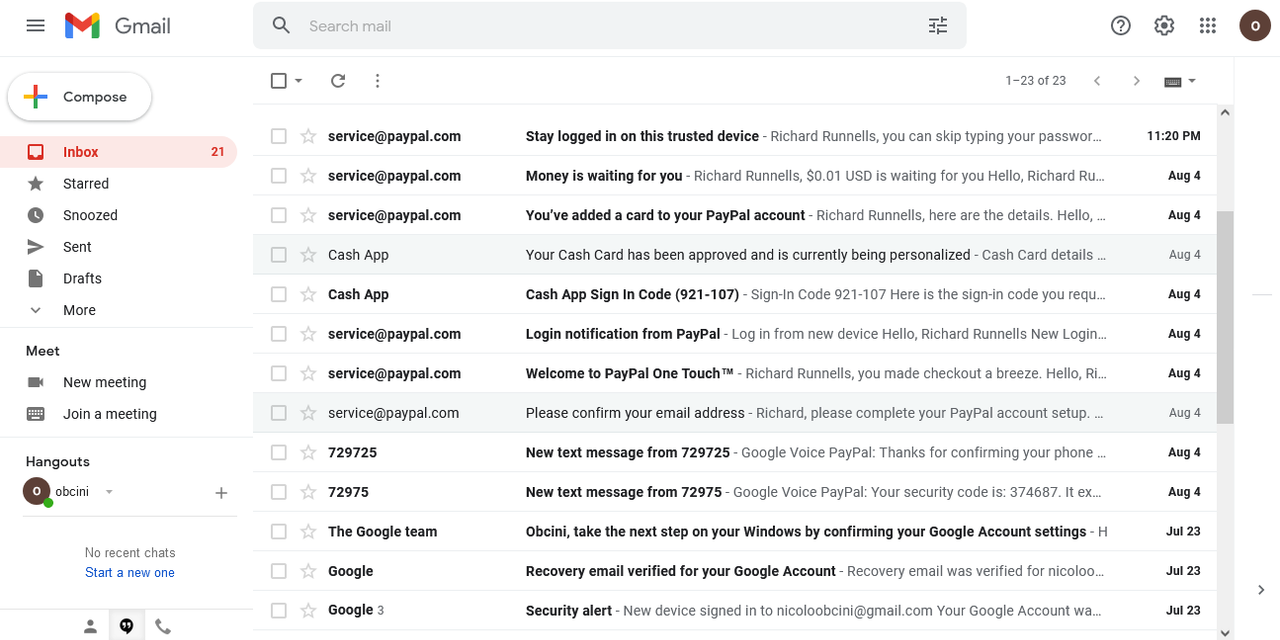Select the 'Your Cash Card has been approved' email checkbox
Screen dimensions: 1280x640
tap(279, 255)
